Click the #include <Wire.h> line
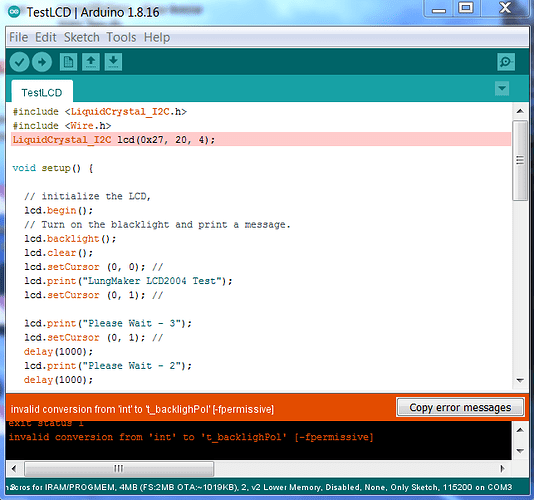The image size is (534, 500). click(x=62, y=126)
